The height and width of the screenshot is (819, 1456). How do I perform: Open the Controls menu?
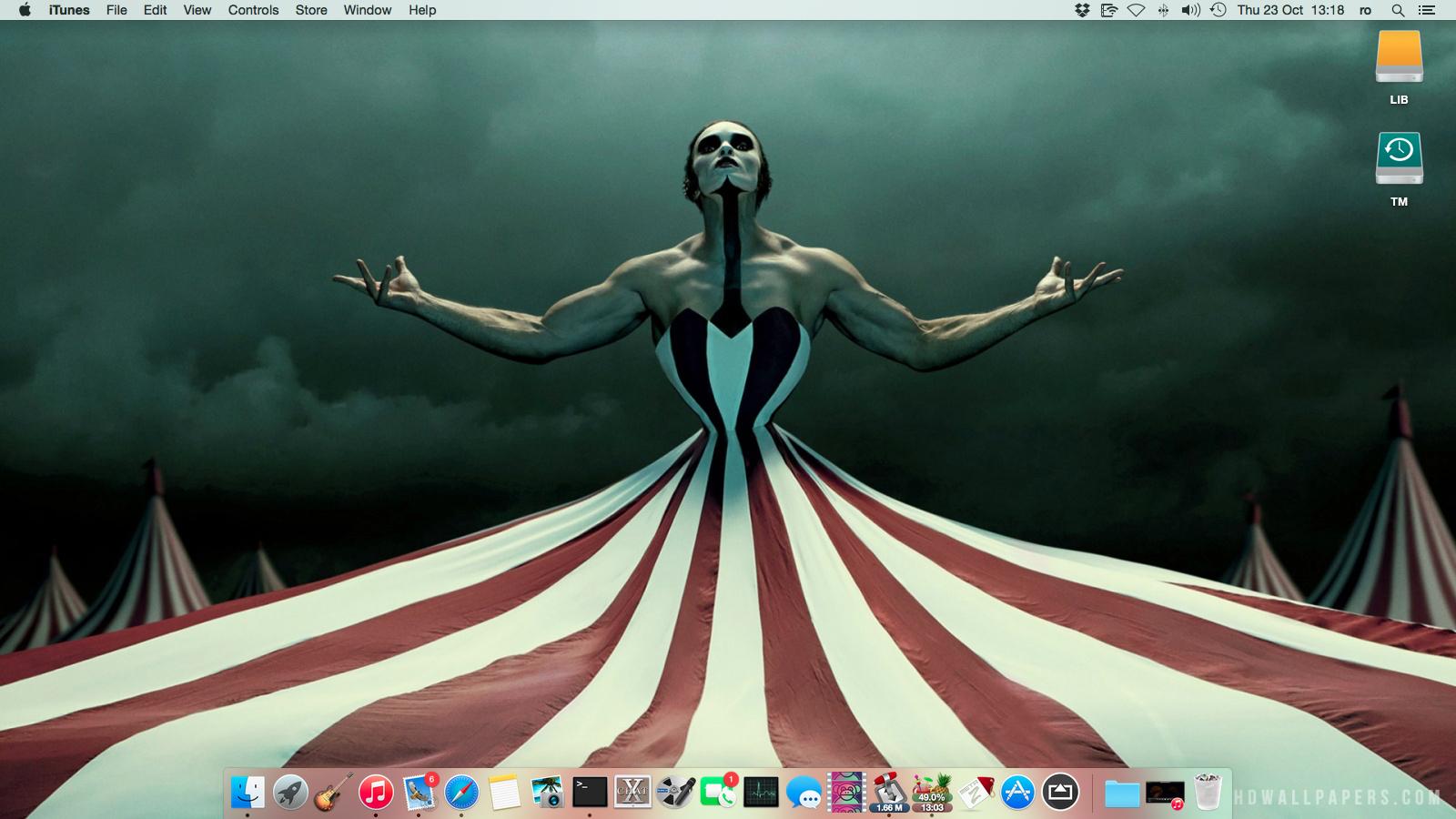pyautogui.click(x=254, y=10)
